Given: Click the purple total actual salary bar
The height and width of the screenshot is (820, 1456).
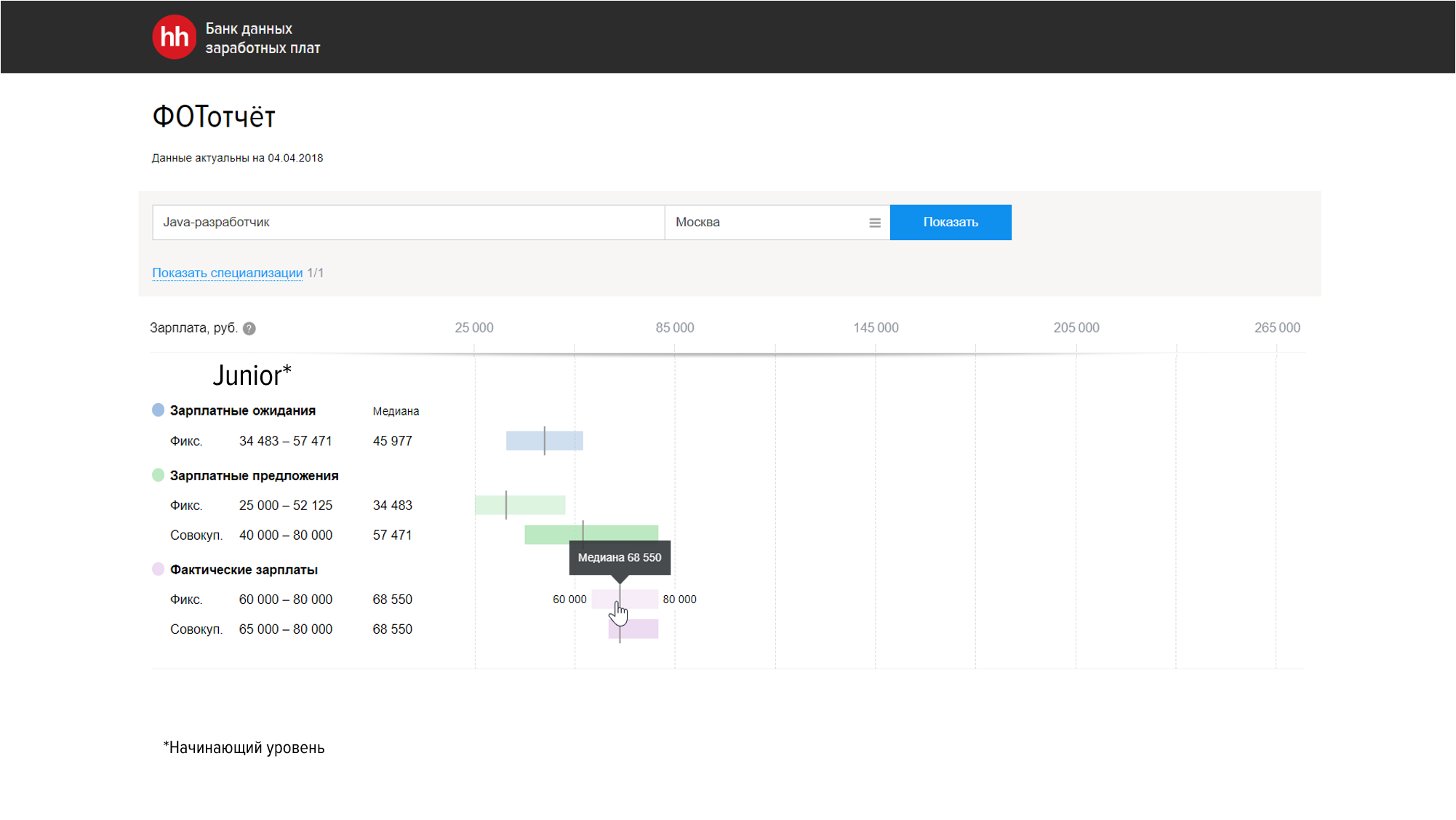Looking at the screenshot, I should click(x=640, y=629).
